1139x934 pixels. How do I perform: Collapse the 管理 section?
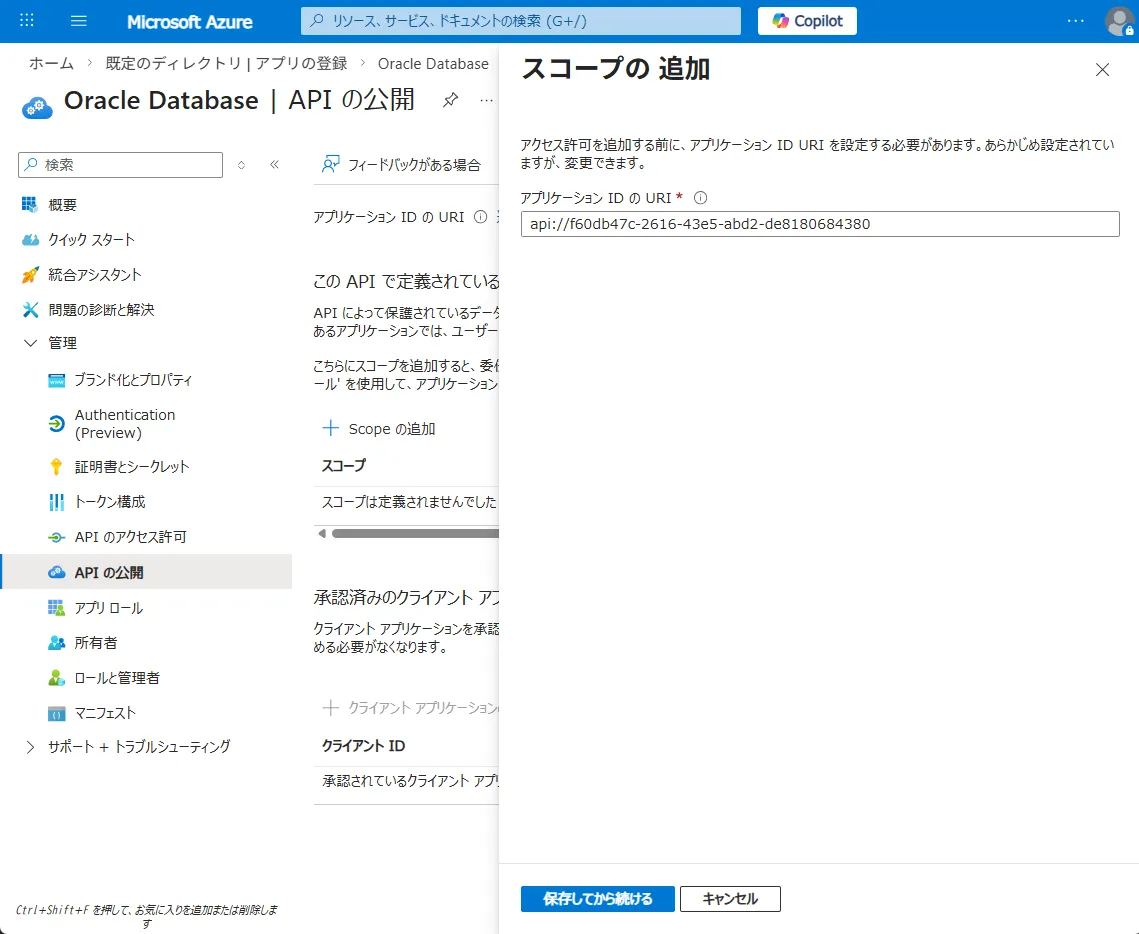coord(31,342)
